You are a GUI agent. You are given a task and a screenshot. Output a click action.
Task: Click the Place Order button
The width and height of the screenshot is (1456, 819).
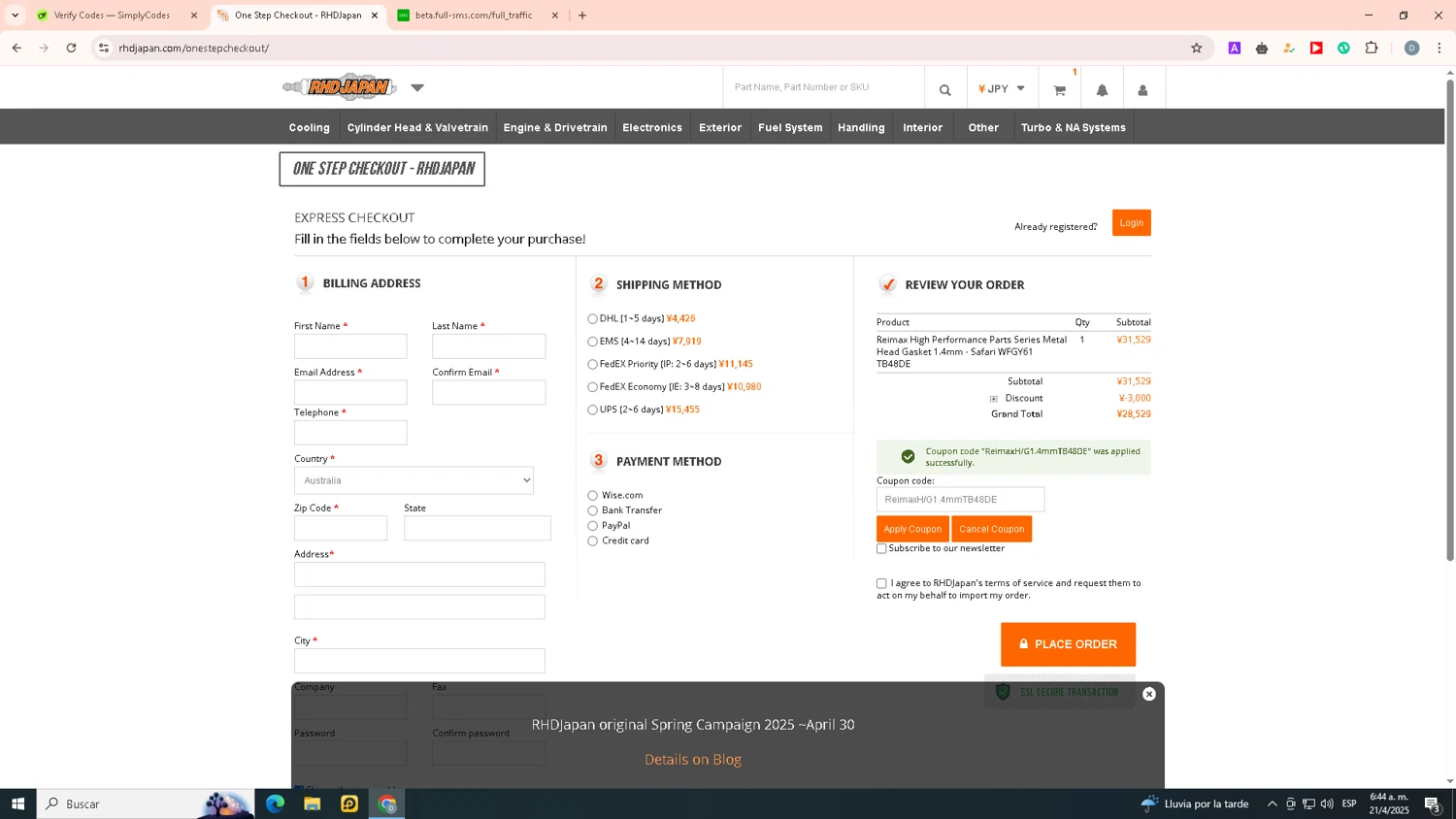pos(1068,644)
